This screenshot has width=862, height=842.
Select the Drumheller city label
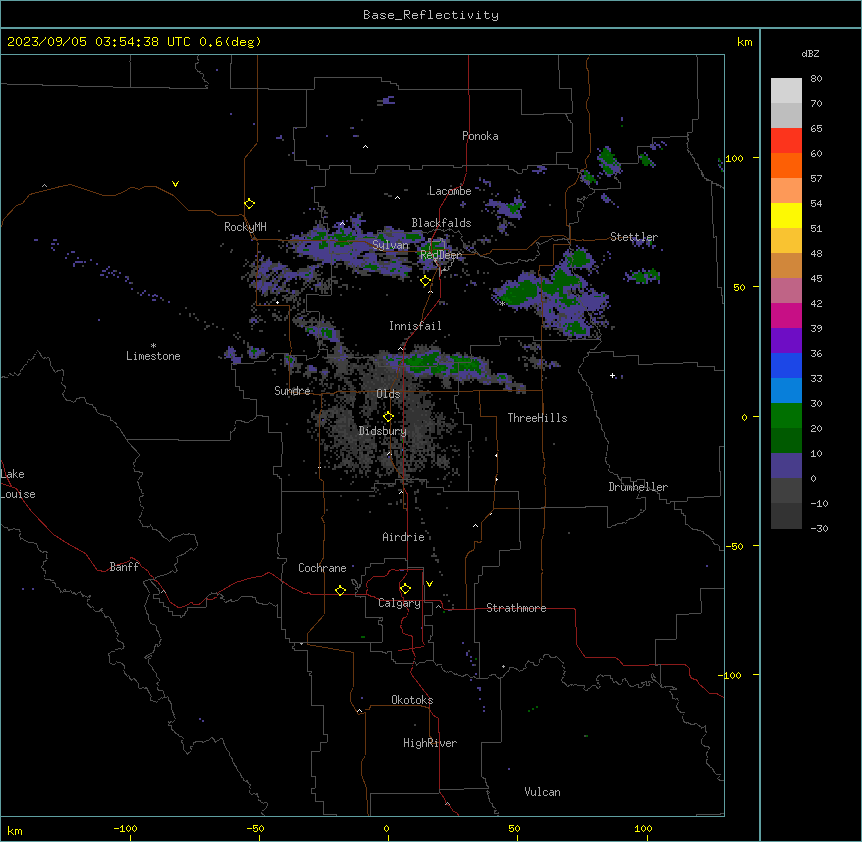pos(638,487)
